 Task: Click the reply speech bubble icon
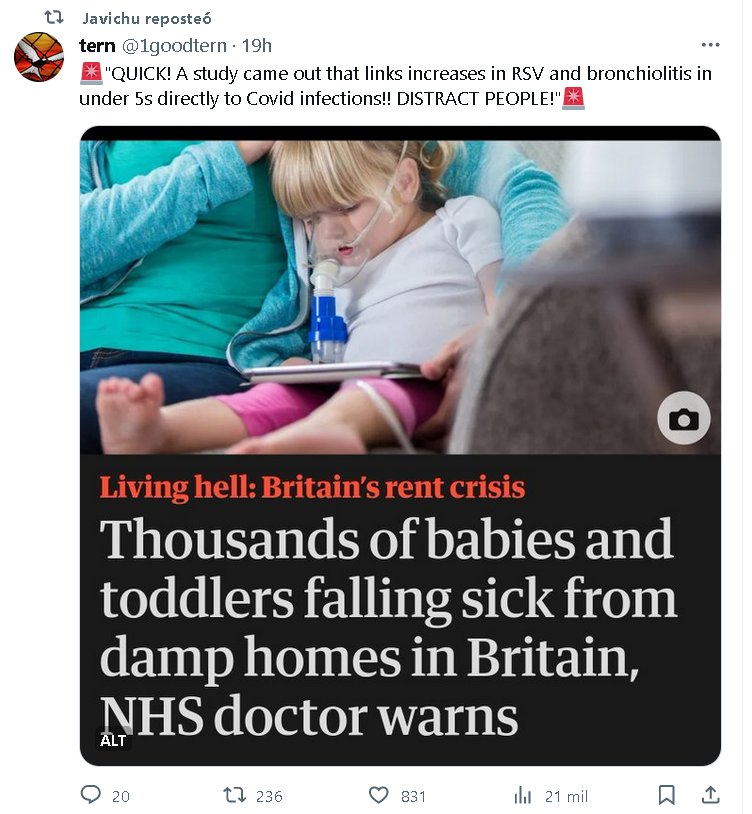[x=91, y=795]
